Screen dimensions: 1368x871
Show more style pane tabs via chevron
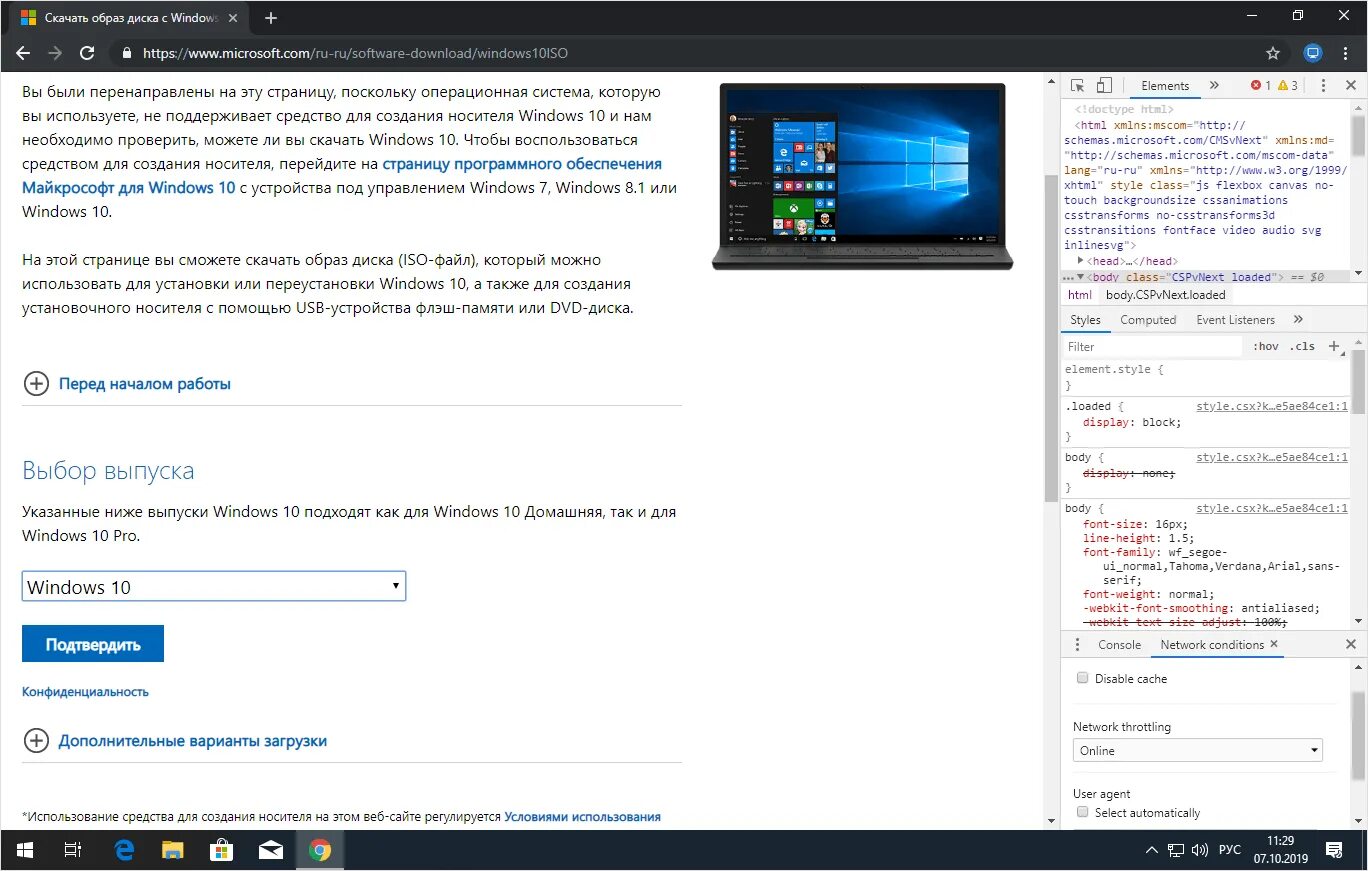(x=1298, y=320)
